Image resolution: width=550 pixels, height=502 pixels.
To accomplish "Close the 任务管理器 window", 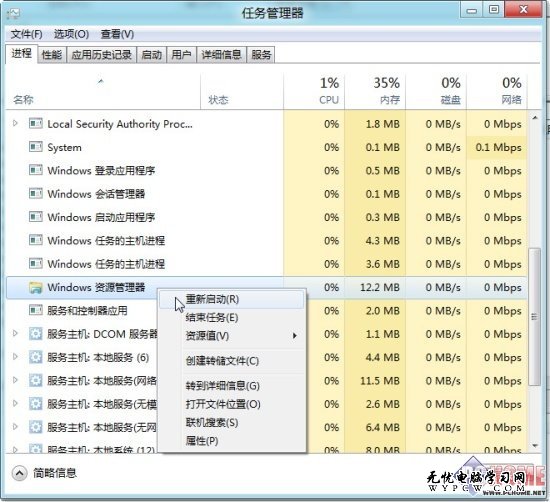I will [x=523, y=9].
